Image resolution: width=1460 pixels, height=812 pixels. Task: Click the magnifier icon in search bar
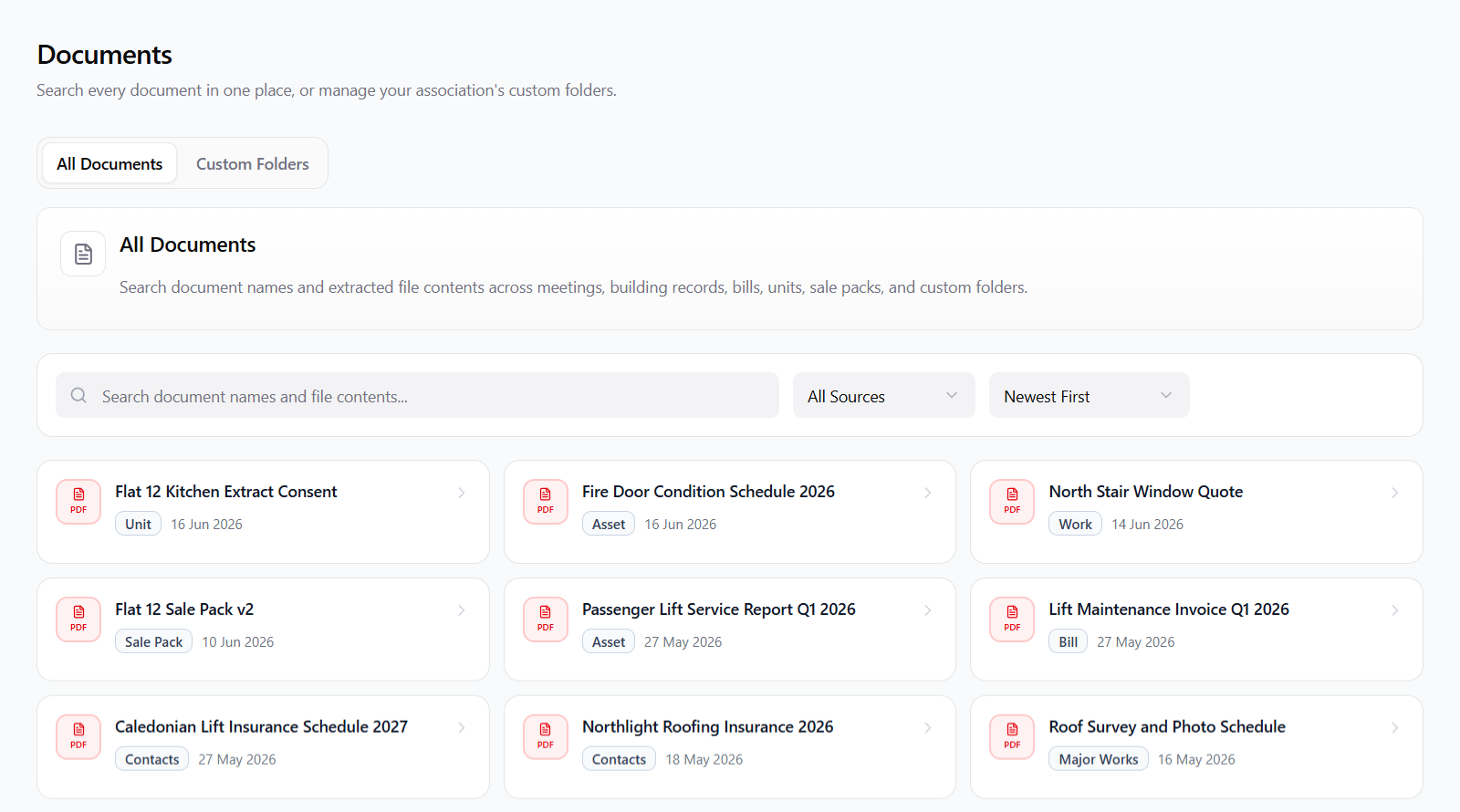(78, 395)
